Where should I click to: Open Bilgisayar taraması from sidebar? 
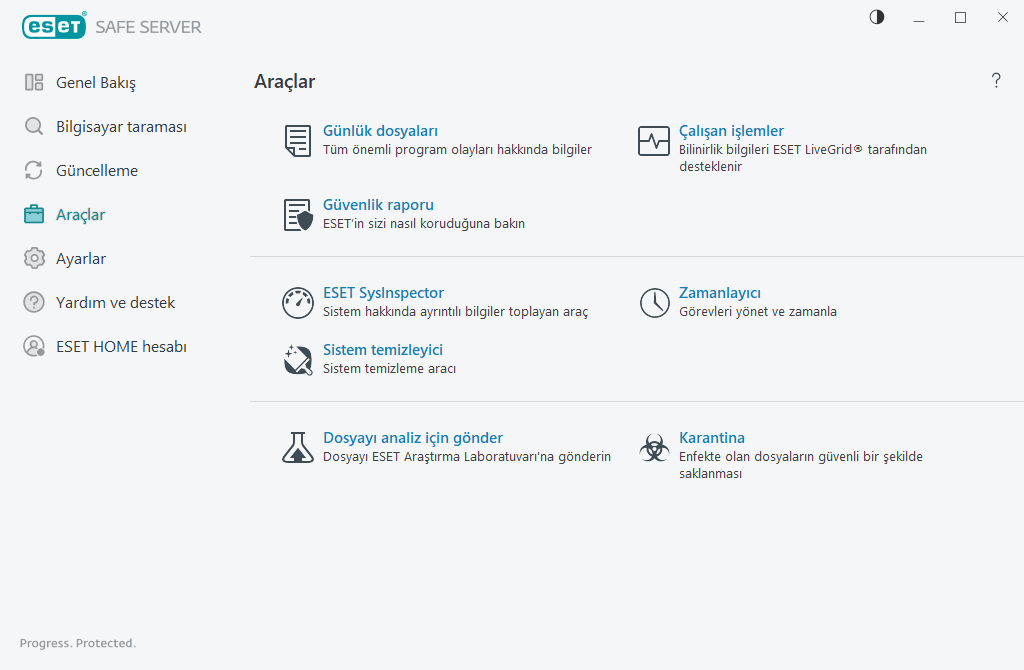pos(121,126)
